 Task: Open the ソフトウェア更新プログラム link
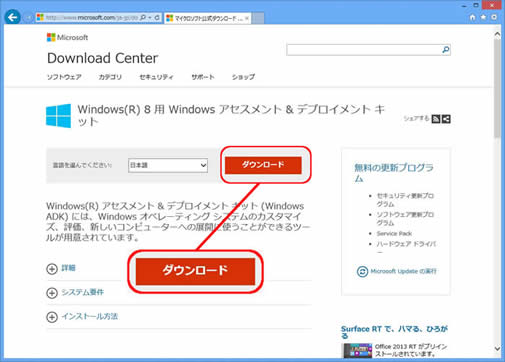[x=405, y=218]
